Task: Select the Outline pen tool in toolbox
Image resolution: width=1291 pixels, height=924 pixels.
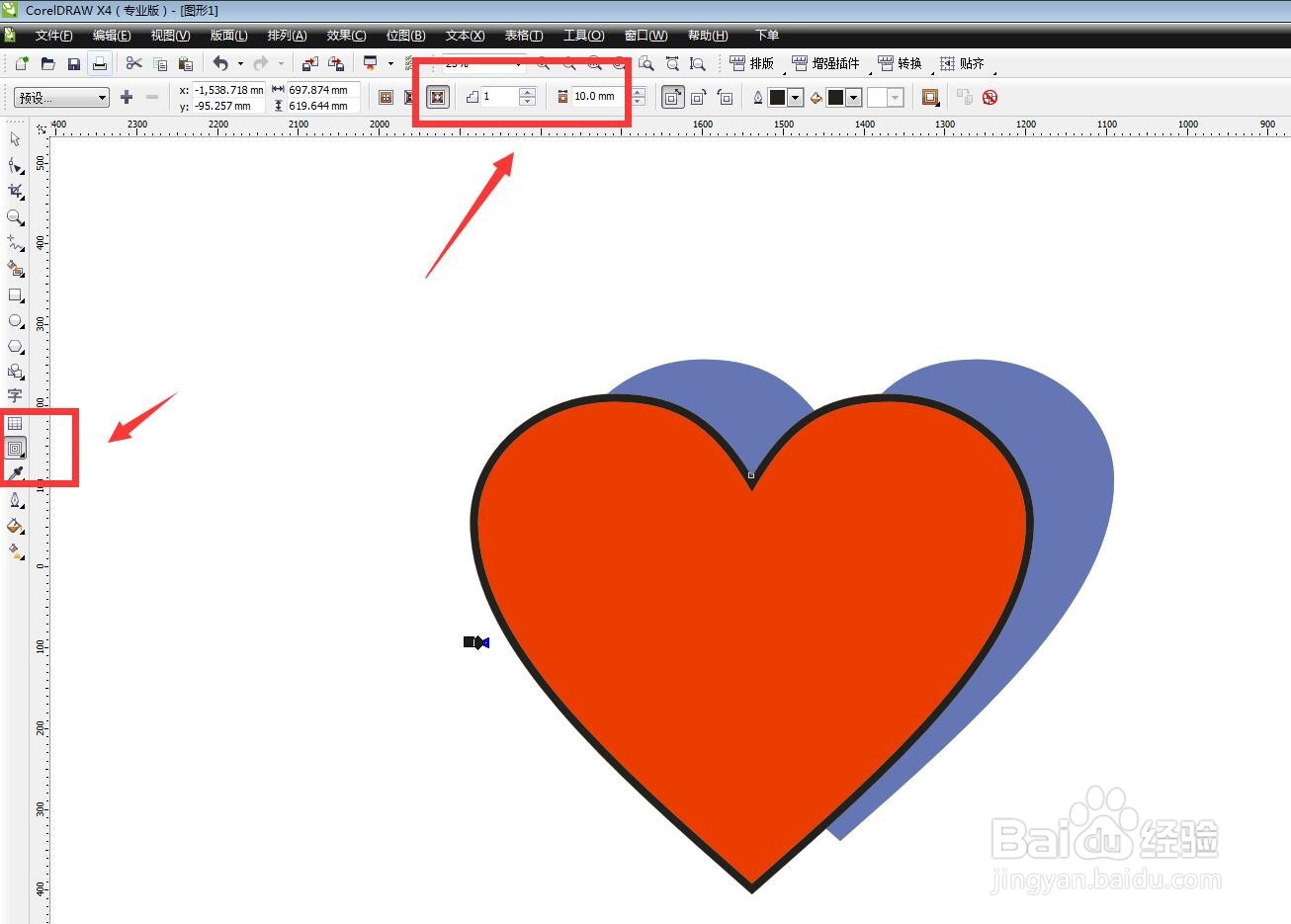Action: pos(15,501)
